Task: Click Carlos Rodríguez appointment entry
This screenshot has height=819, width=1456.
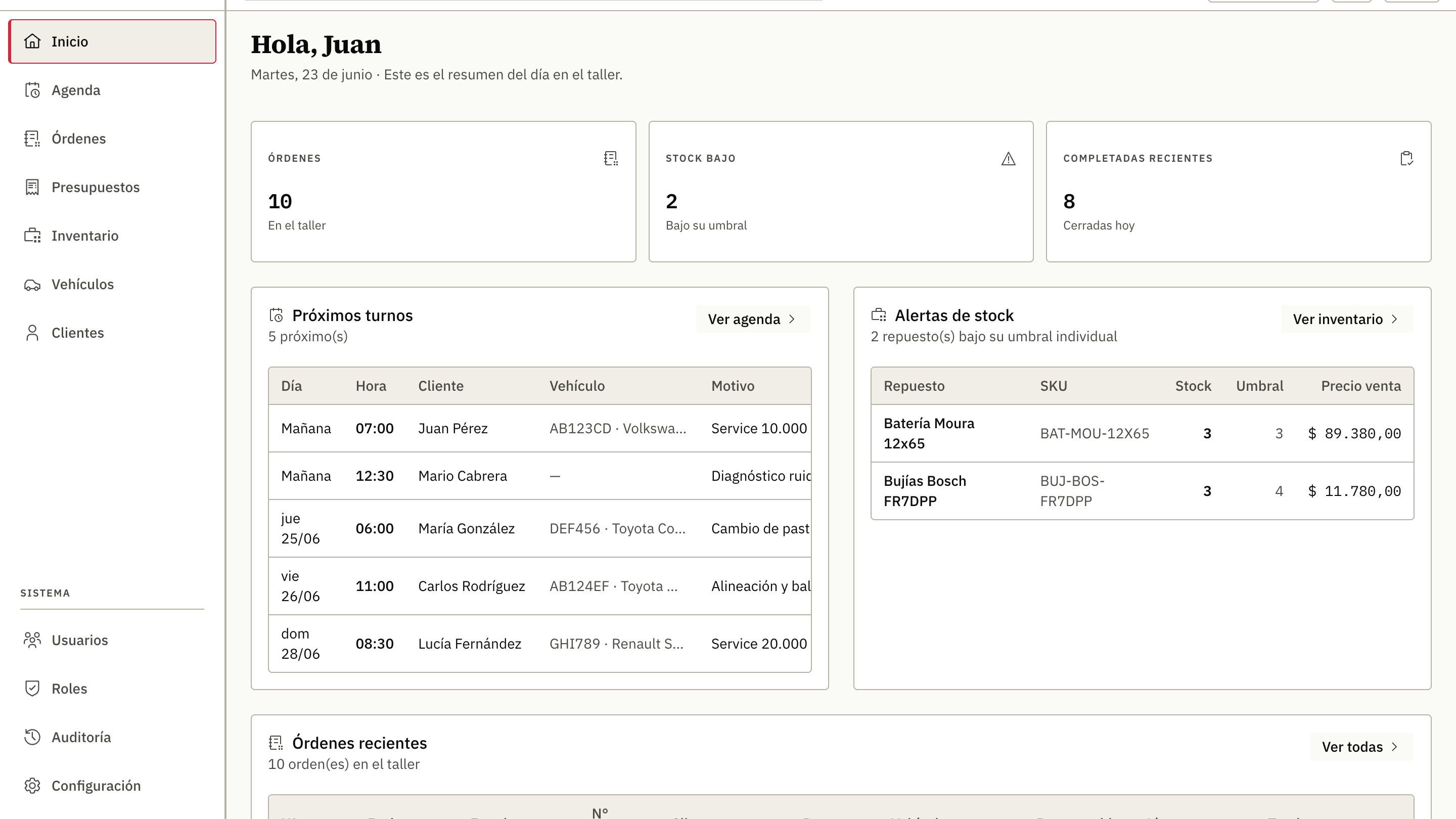Action: coord(540,586)
